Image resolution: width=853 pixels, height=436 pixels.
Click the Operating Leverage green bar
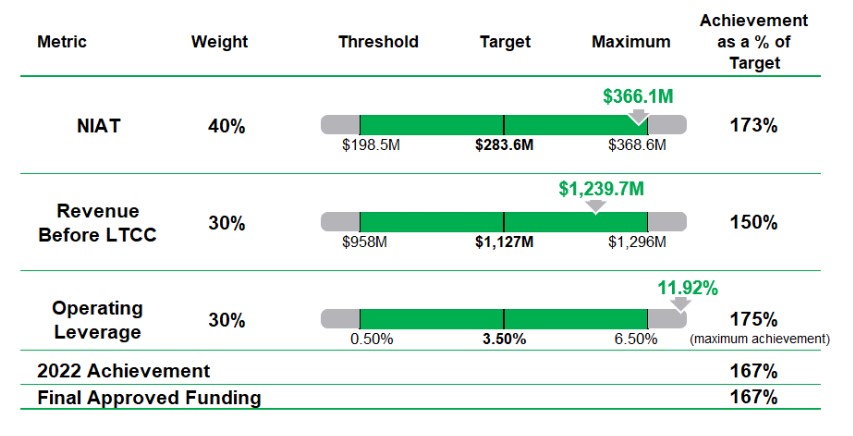point(503,319)
